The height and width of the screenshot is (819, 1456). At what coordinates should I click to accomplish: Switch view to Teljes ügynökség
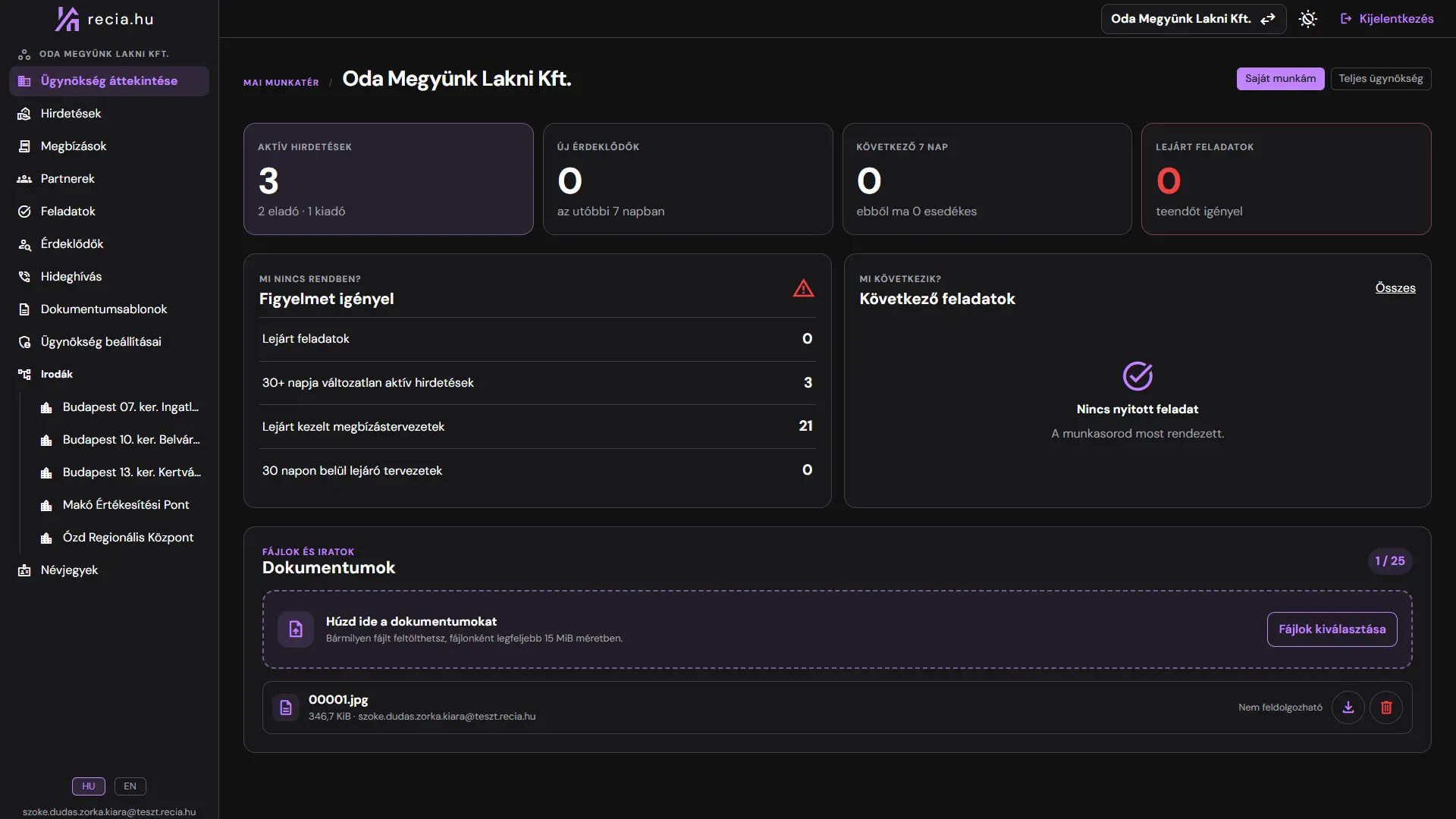tap(1381, 79)
